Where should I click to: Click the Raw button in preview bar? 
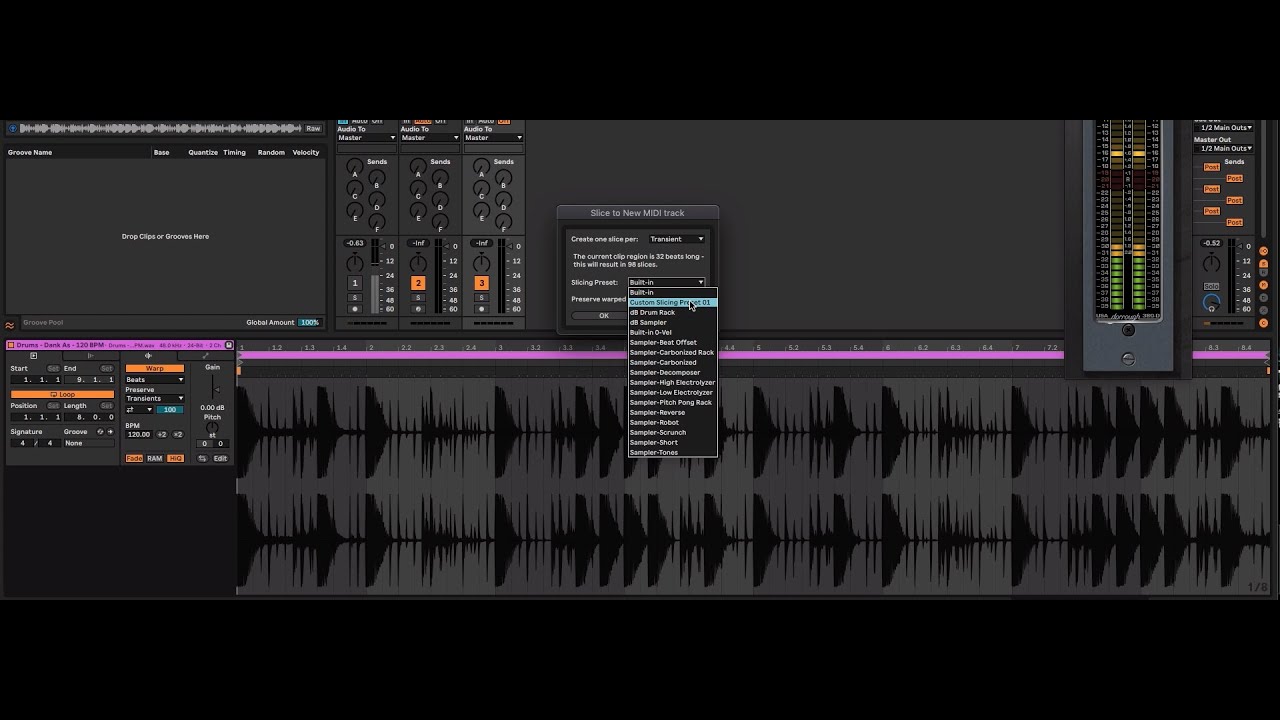pyautogui.click(x=313, y=128)
